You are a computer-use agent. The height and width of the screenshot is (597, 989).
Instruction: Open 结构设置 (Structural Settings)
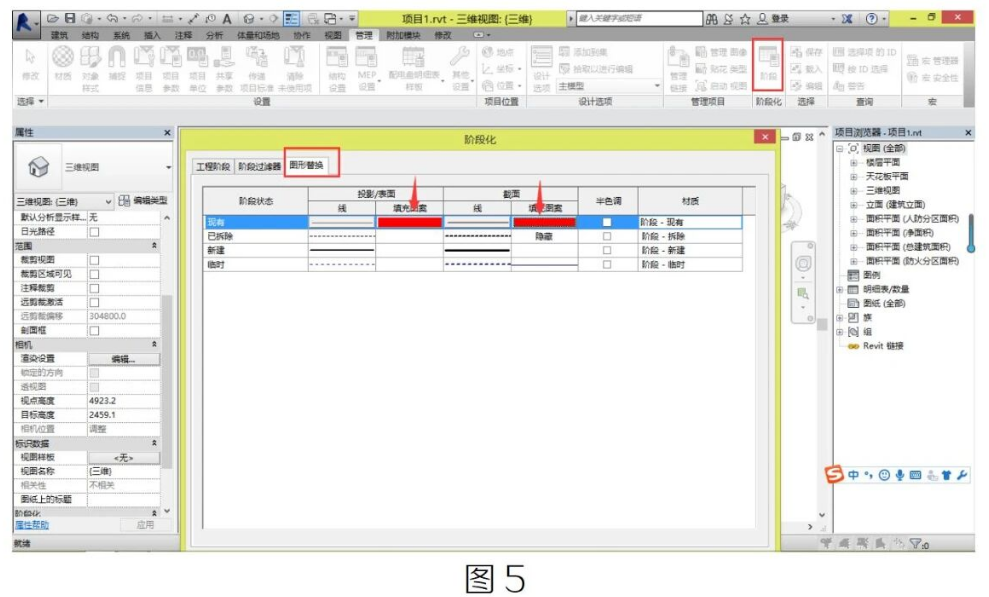[337, 68]
